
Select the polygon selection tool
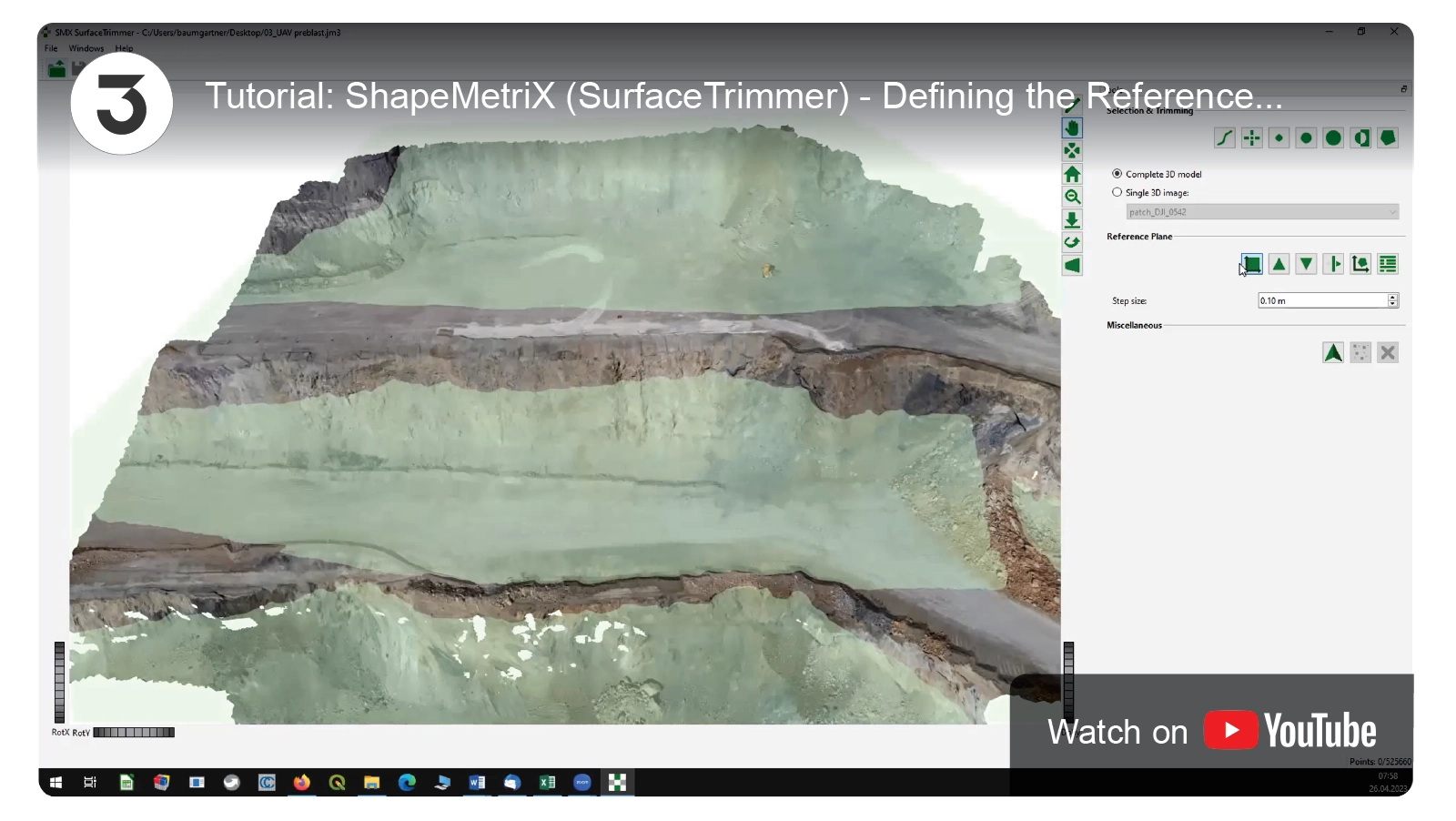[x=1388, y=138]
